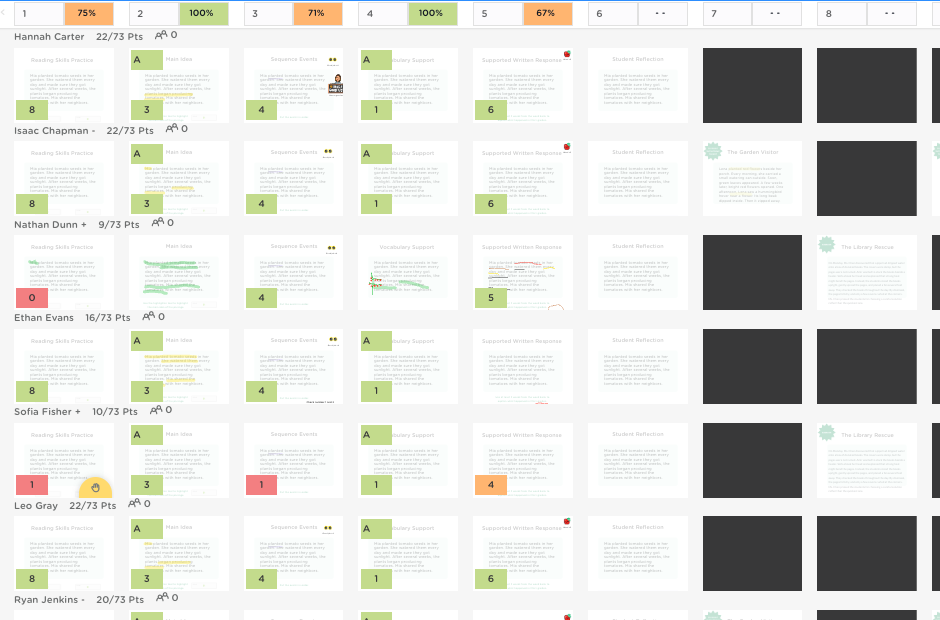
Task: Open Hannah Carter's group members icon
Action: point(161,35)
